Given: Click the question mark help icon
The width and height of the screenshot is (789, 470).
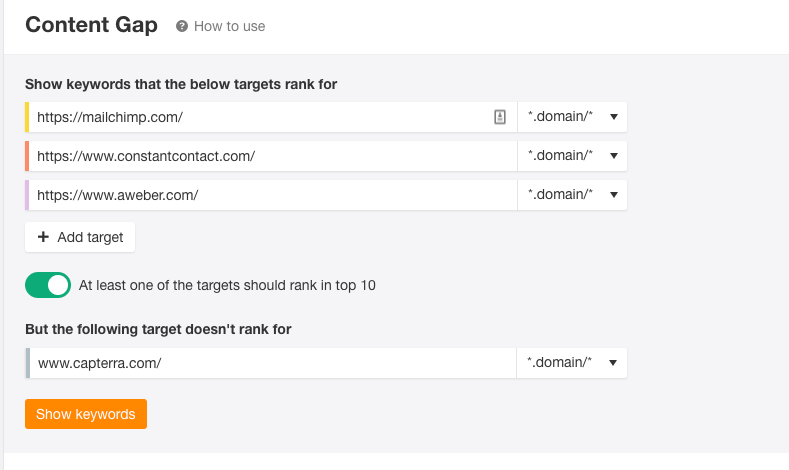Looking at the screenshot, I should coord(182,26).
